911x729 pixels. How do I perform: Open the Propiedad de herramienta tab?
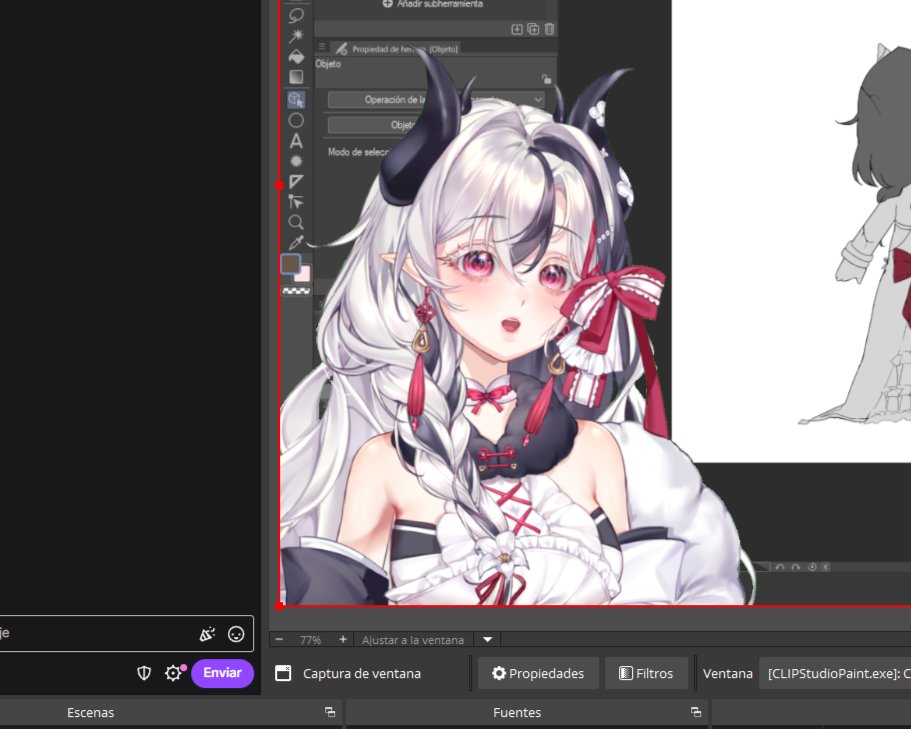click(x=397, y=49)
